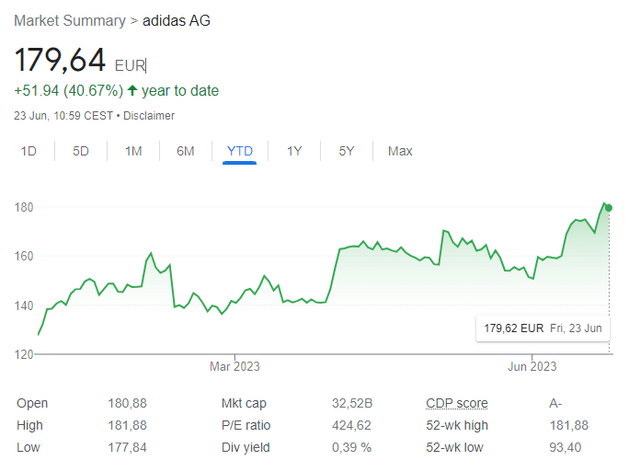Click the +51.94 (40.67%) change text
640x472 pixels.
pos(69,90)
